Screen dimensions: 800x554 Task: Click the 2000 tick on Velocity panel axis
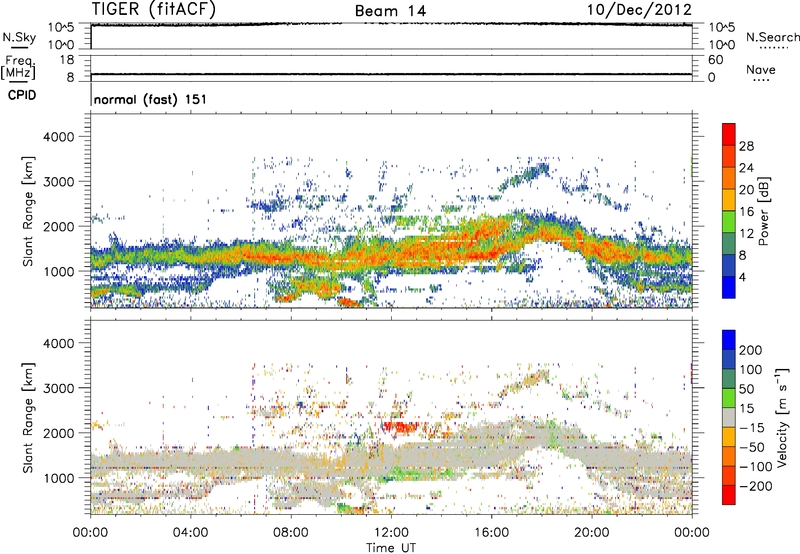(x=59, y=433)
